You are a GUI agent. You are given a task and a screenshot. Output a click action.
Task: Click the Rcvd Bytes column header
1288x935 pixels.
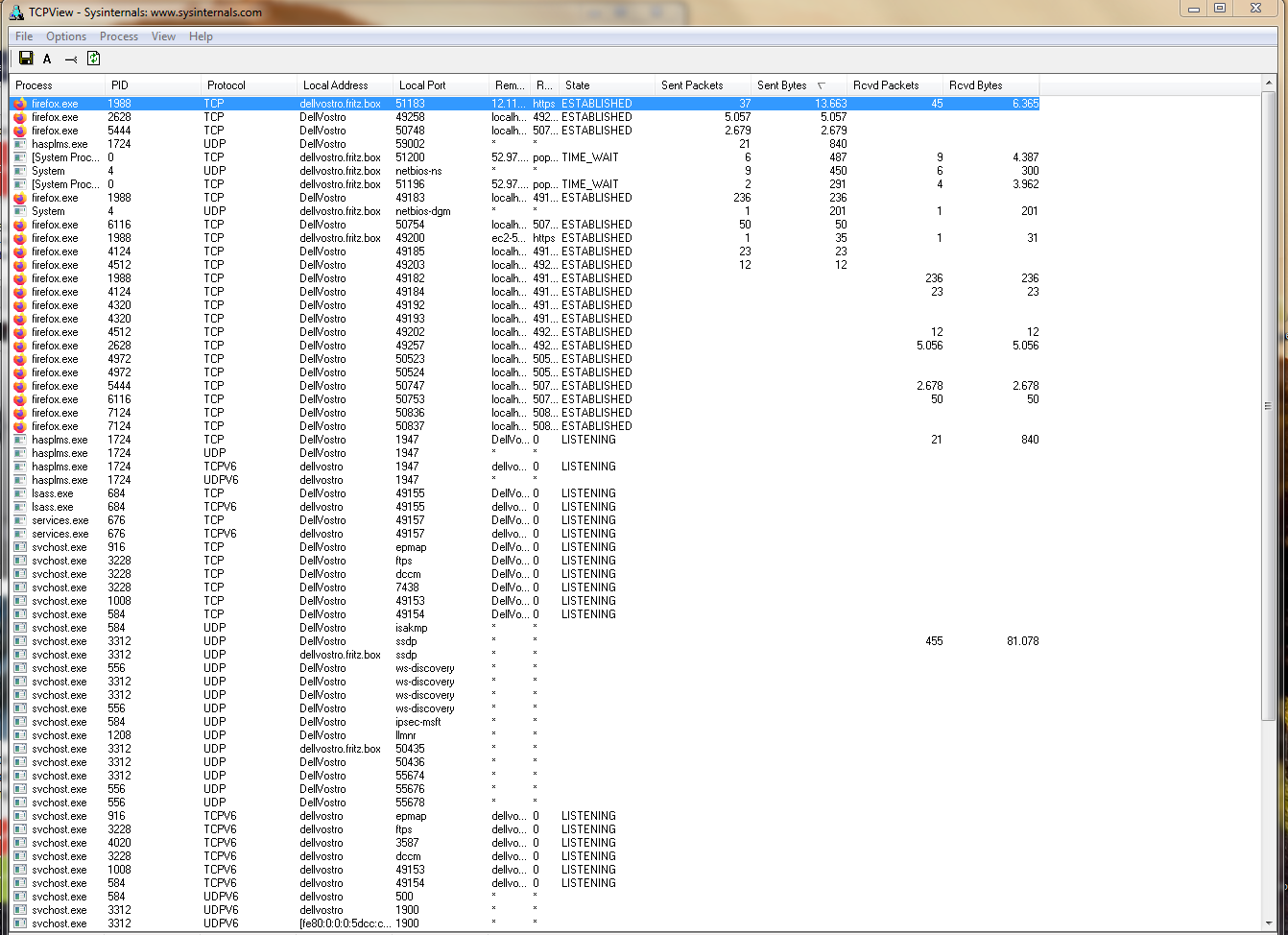click(990, 85)
